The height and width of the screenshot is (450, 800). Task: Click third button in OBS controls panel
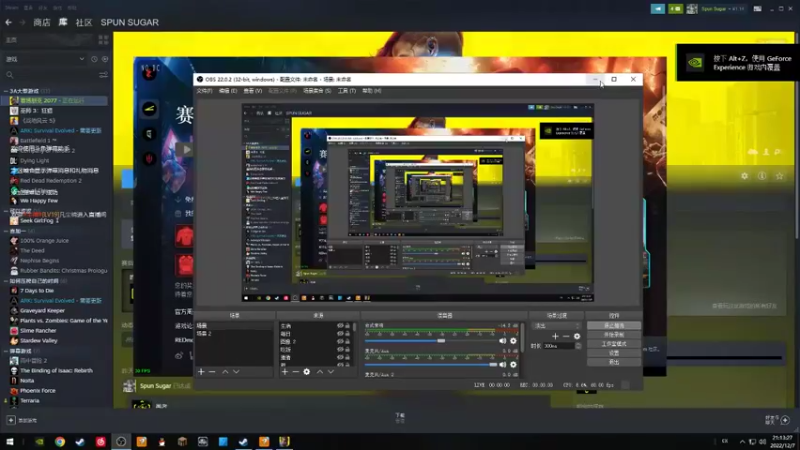pyautogui.click(x=614, y=344)
